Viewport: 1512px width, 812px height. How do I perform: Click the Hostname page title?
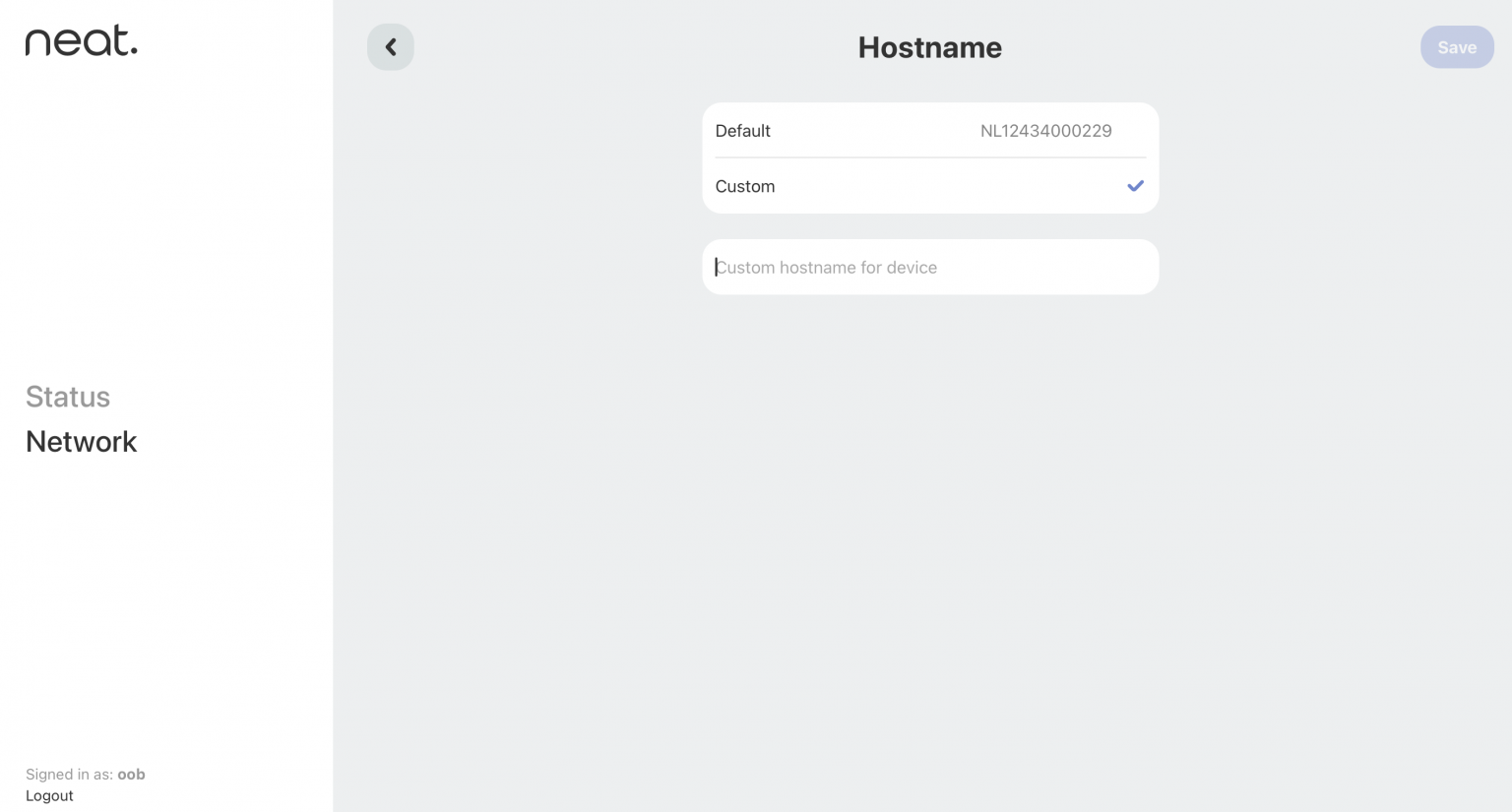click(930, 46)
